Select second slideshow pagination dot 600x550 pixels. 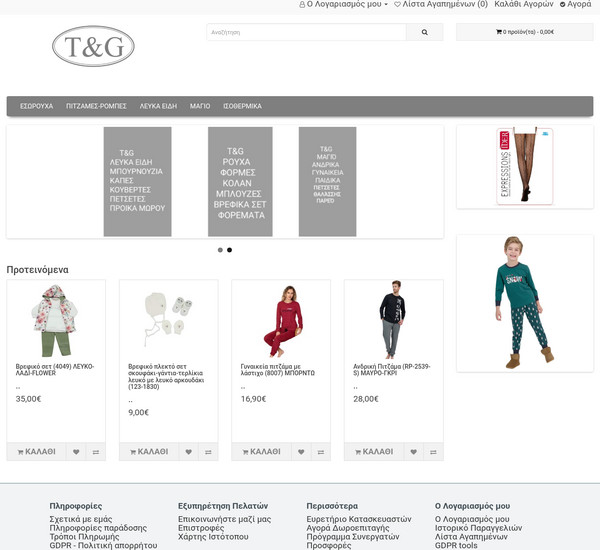coord(229,250)
